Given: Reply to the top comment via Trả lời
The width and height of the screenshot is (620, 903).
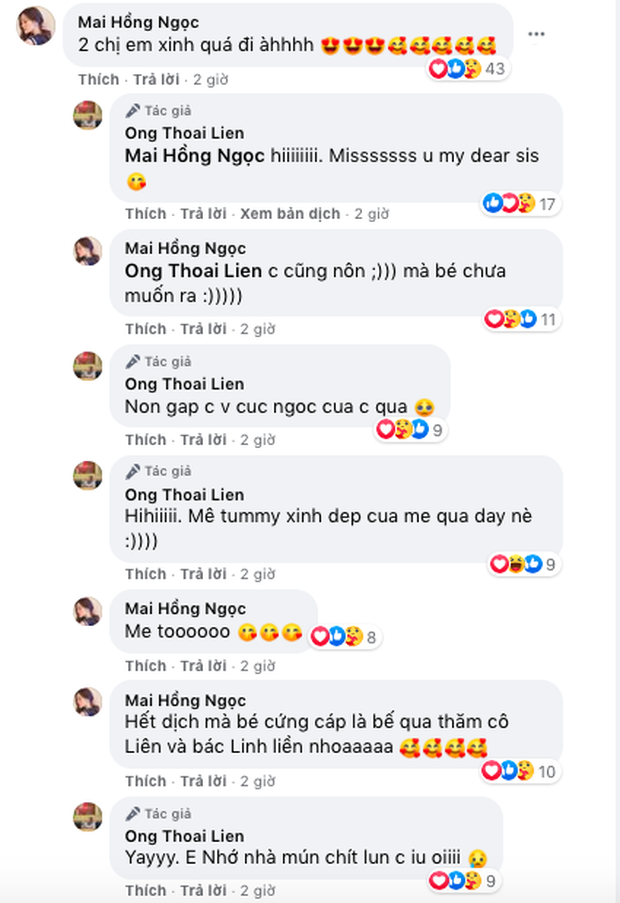Looking at the screenshot, I should coord(156,79).
